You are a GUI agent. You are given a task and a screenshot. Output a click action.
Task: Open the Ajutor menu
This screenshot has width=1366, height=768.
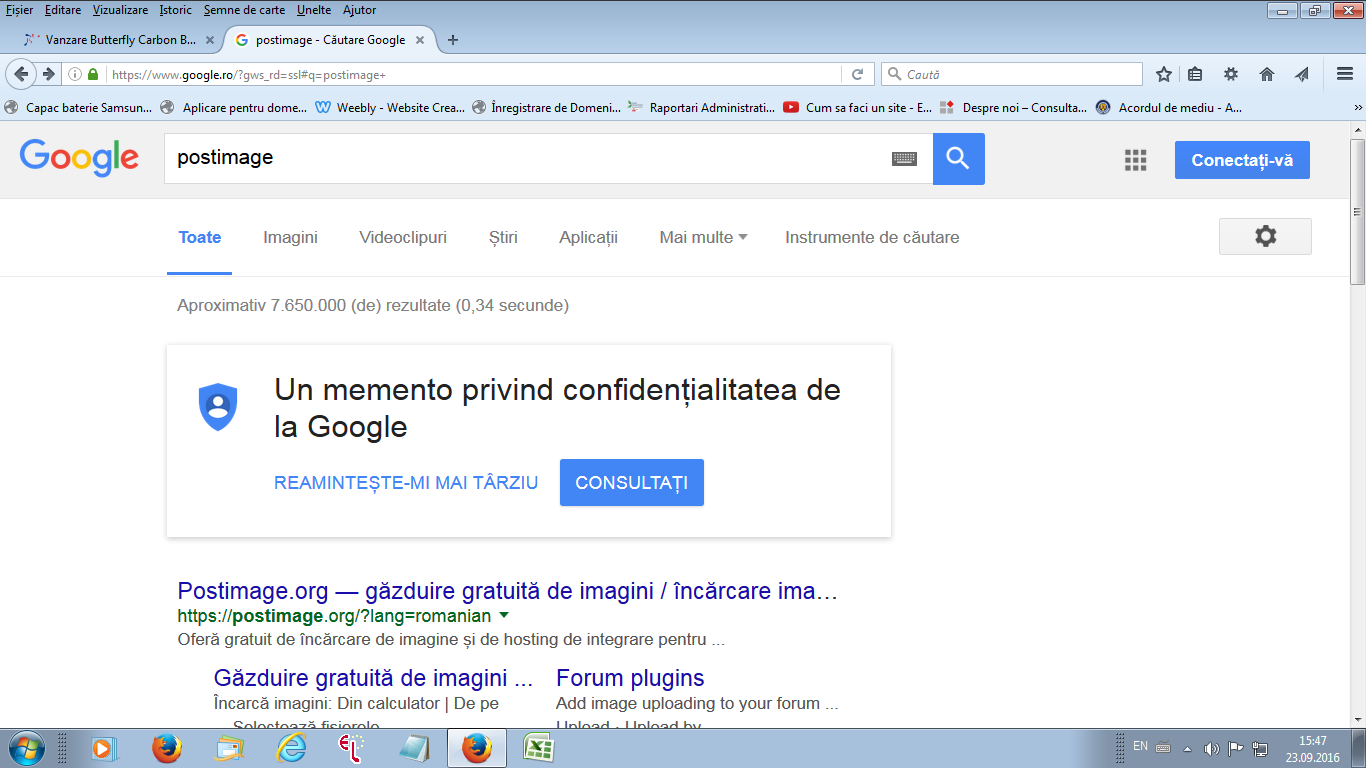coord(359,10)
